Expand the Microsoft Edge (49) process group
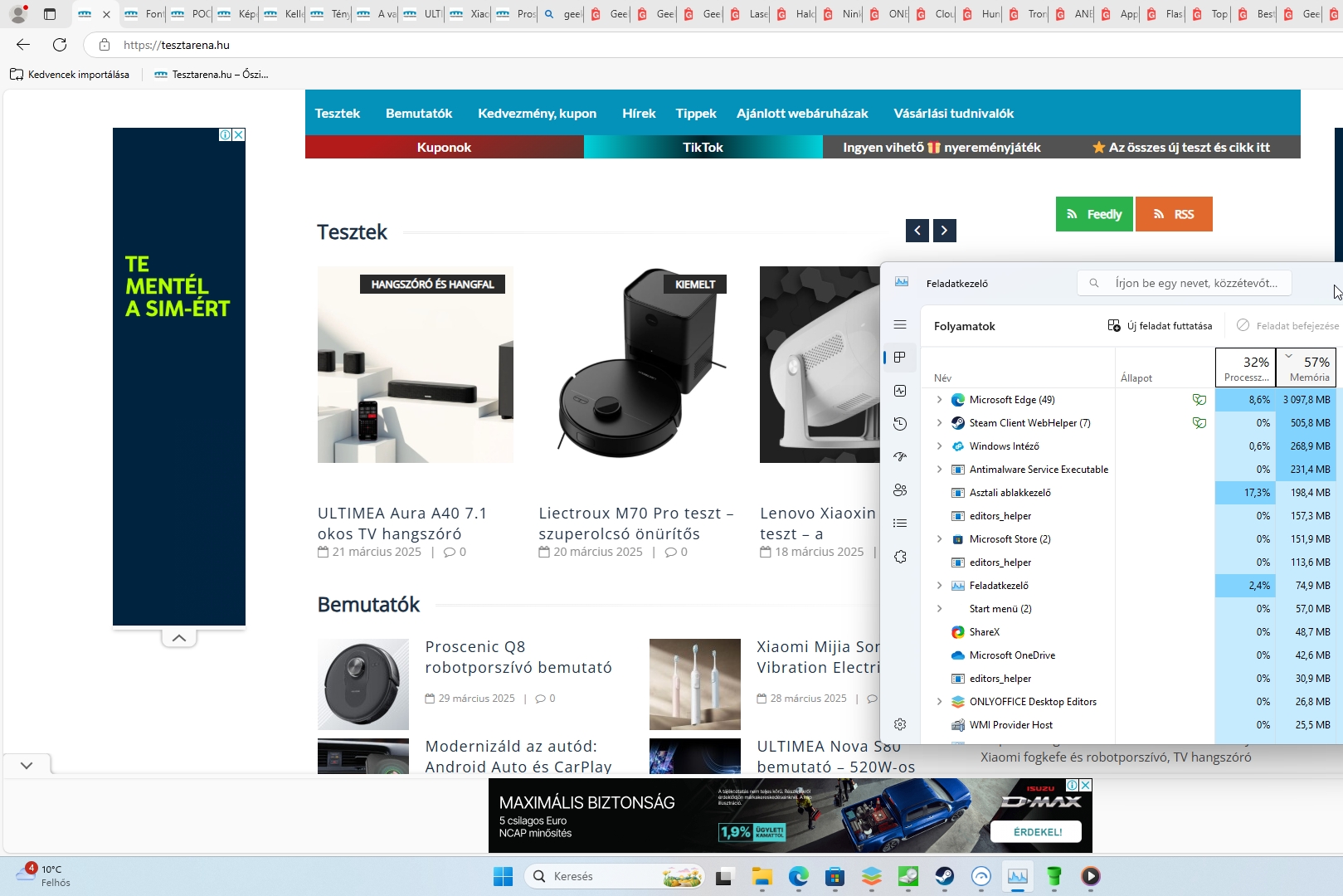The image size is (1343, 896). [939, 400]
